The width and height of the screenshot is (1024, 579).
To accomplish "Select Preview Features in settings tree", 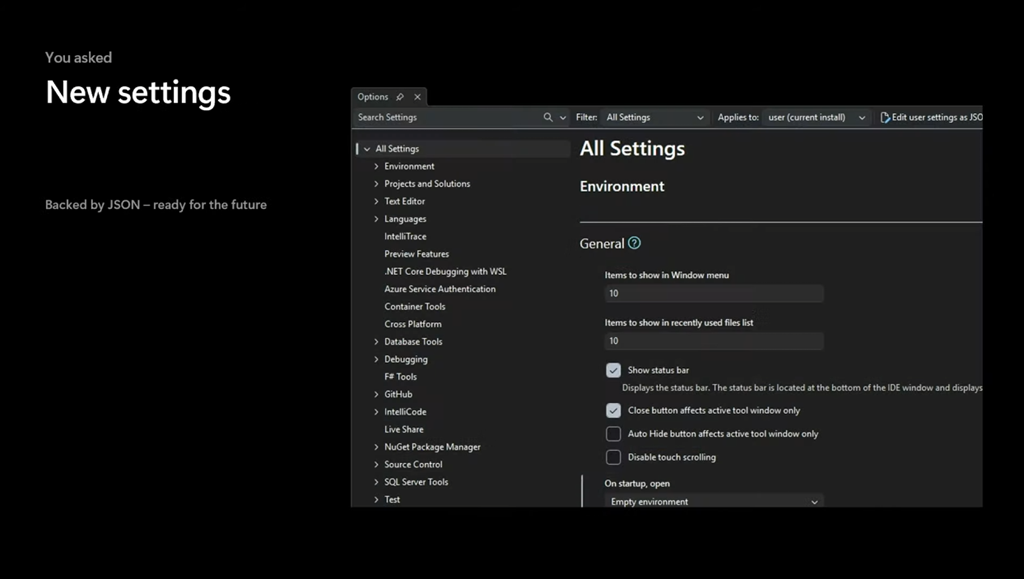I will (416, 254).
